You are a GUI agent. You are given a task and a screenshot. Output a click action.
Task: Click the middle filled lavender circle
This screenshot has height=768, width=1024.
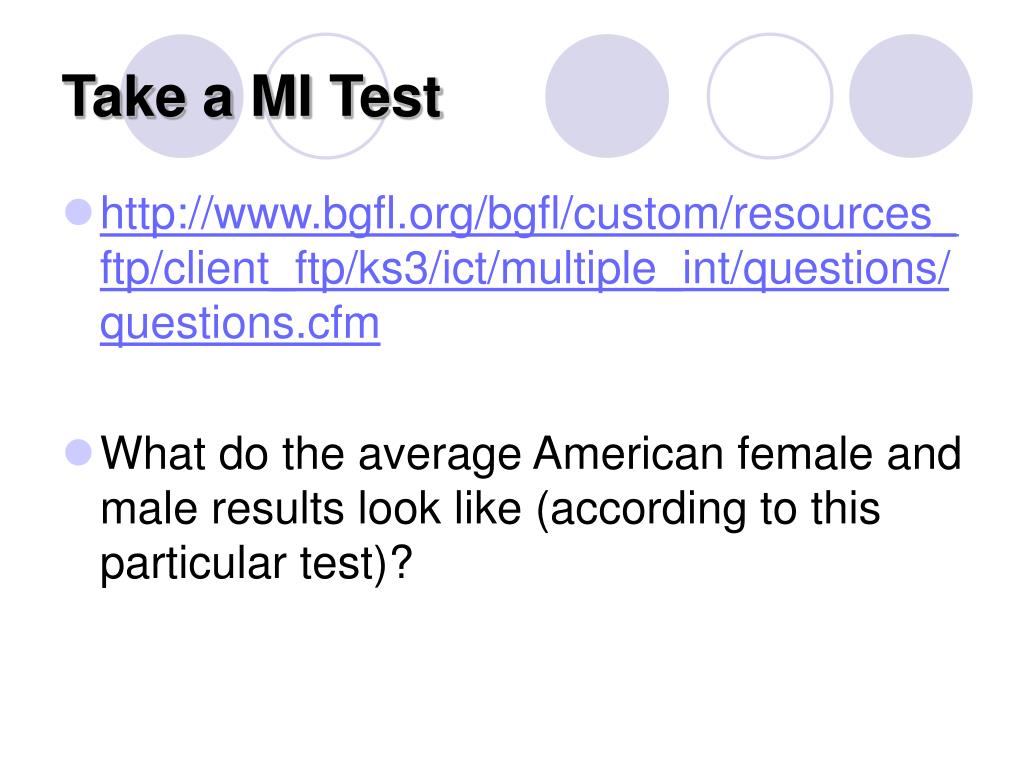(x=607, y=96)
